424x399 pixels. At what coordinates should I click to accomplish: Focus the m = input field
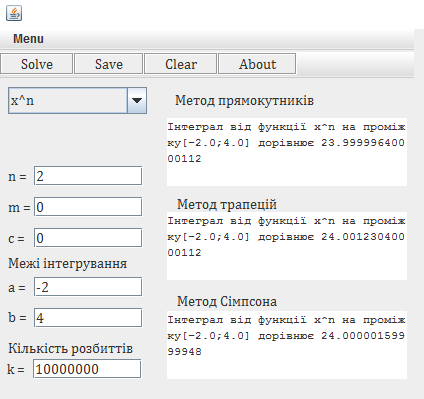88,207
